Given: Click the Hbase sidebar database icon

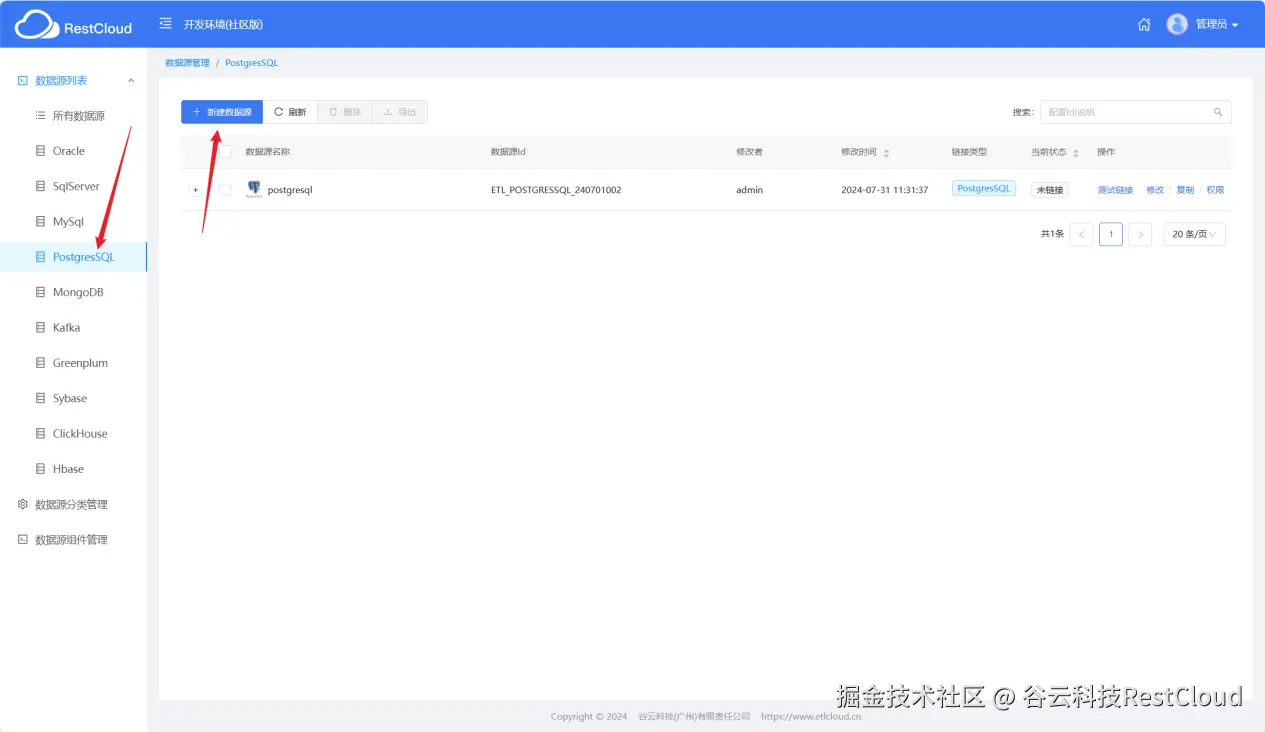Looking at the screenshot, I should click(x=41, y=469).
